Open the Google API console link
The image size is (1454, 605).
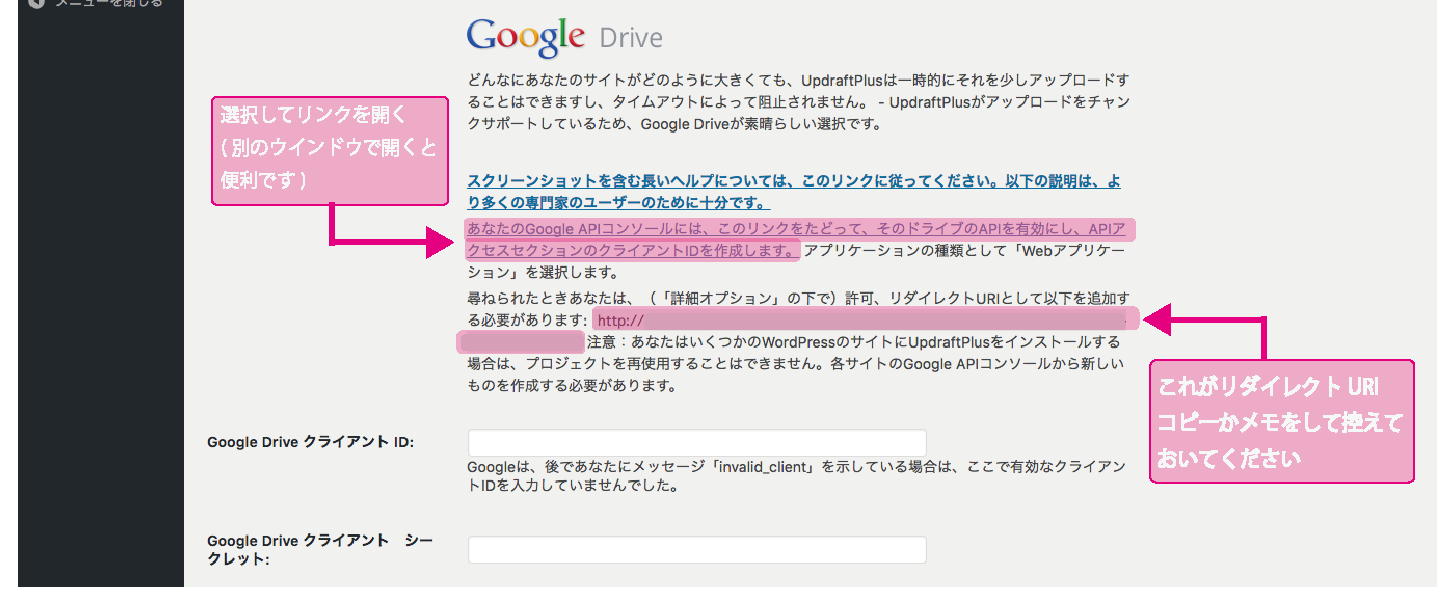(796, 240)
